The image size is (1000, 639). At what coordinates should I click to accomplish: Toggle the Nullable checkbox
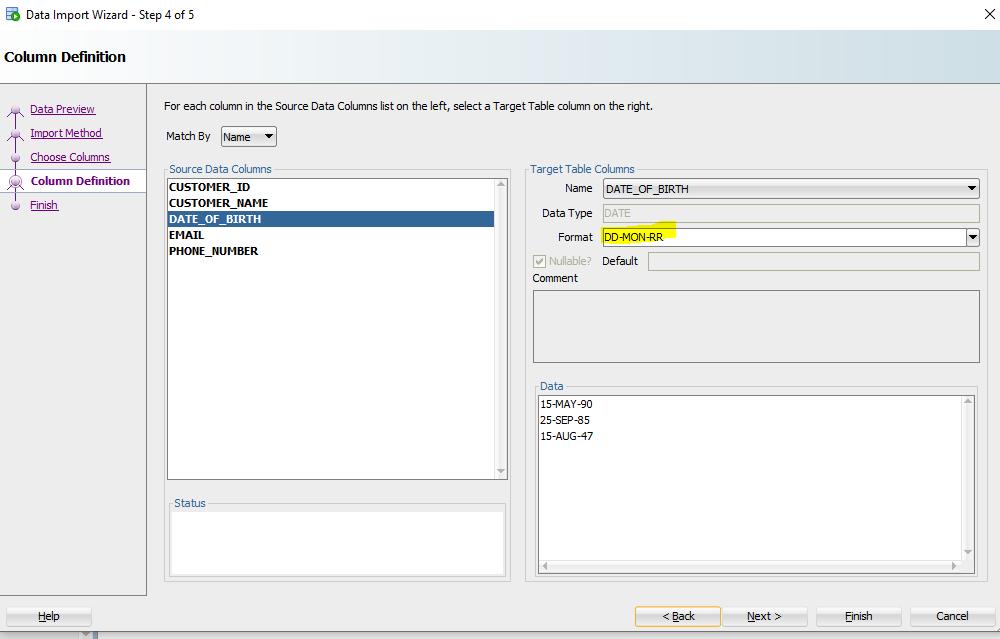(x=540, y=261)
